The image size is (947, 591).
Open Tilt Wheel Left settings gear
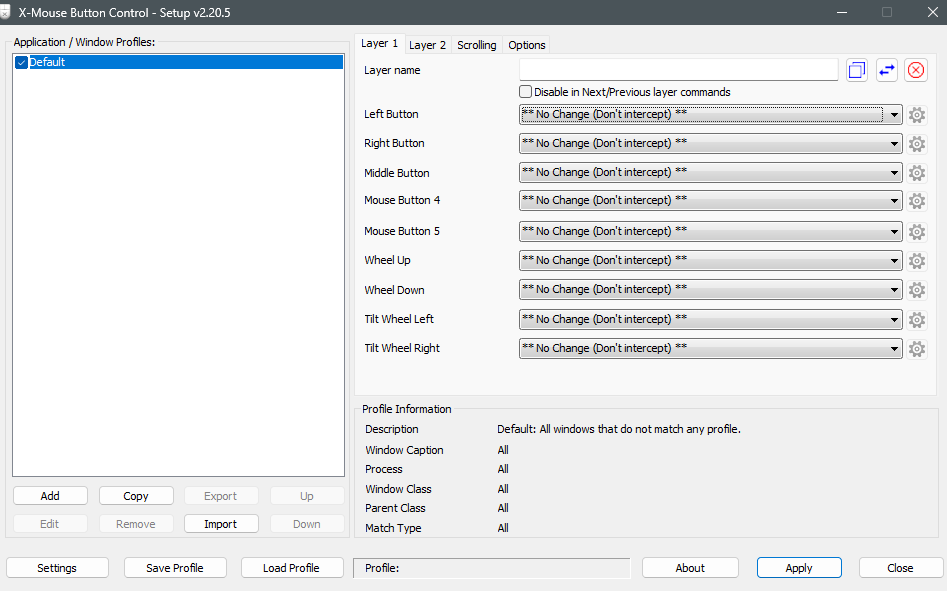pos(917,319)
